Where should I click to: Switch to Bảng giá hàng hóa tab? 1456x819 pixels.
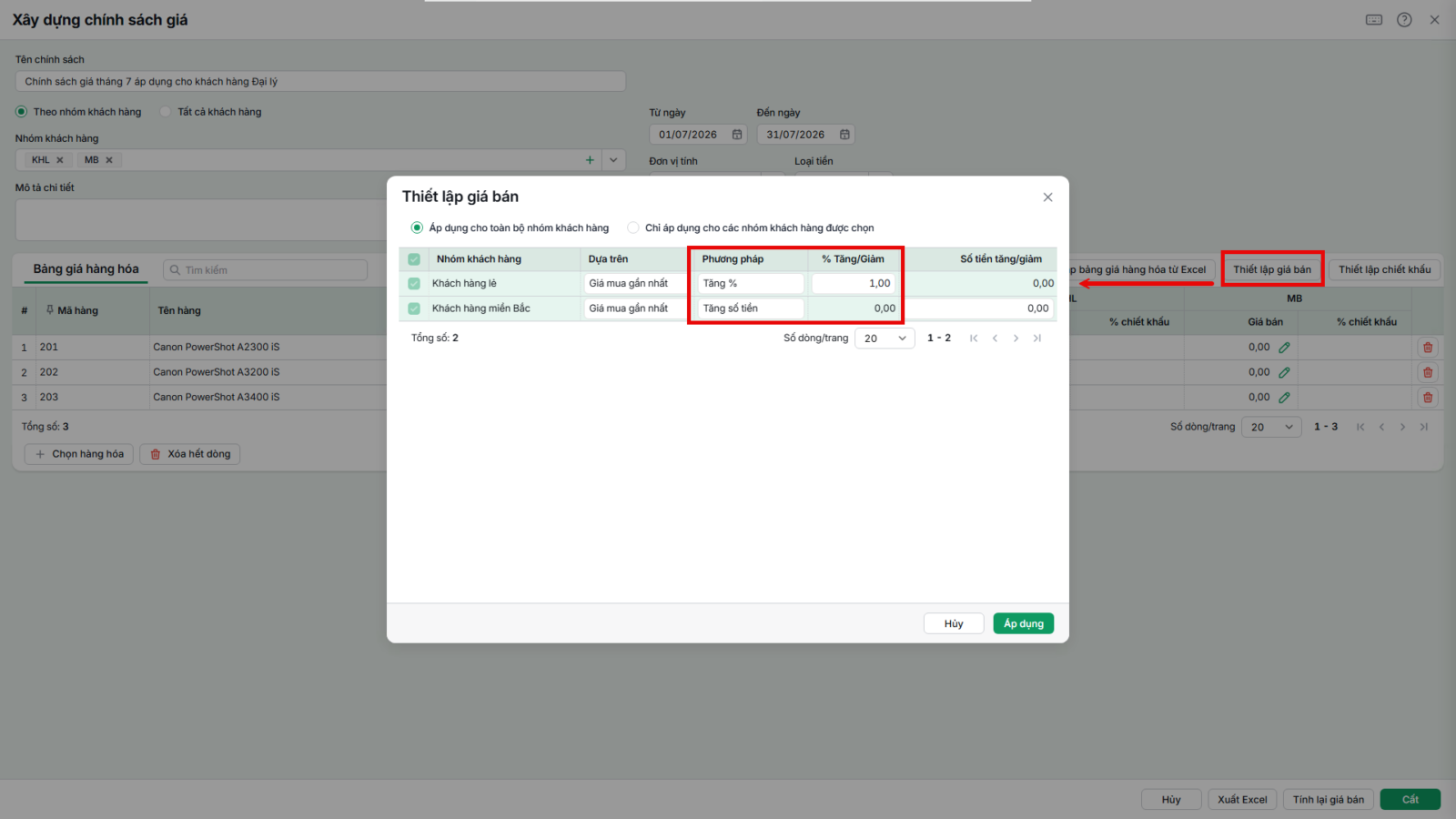(x=86, y=269)
